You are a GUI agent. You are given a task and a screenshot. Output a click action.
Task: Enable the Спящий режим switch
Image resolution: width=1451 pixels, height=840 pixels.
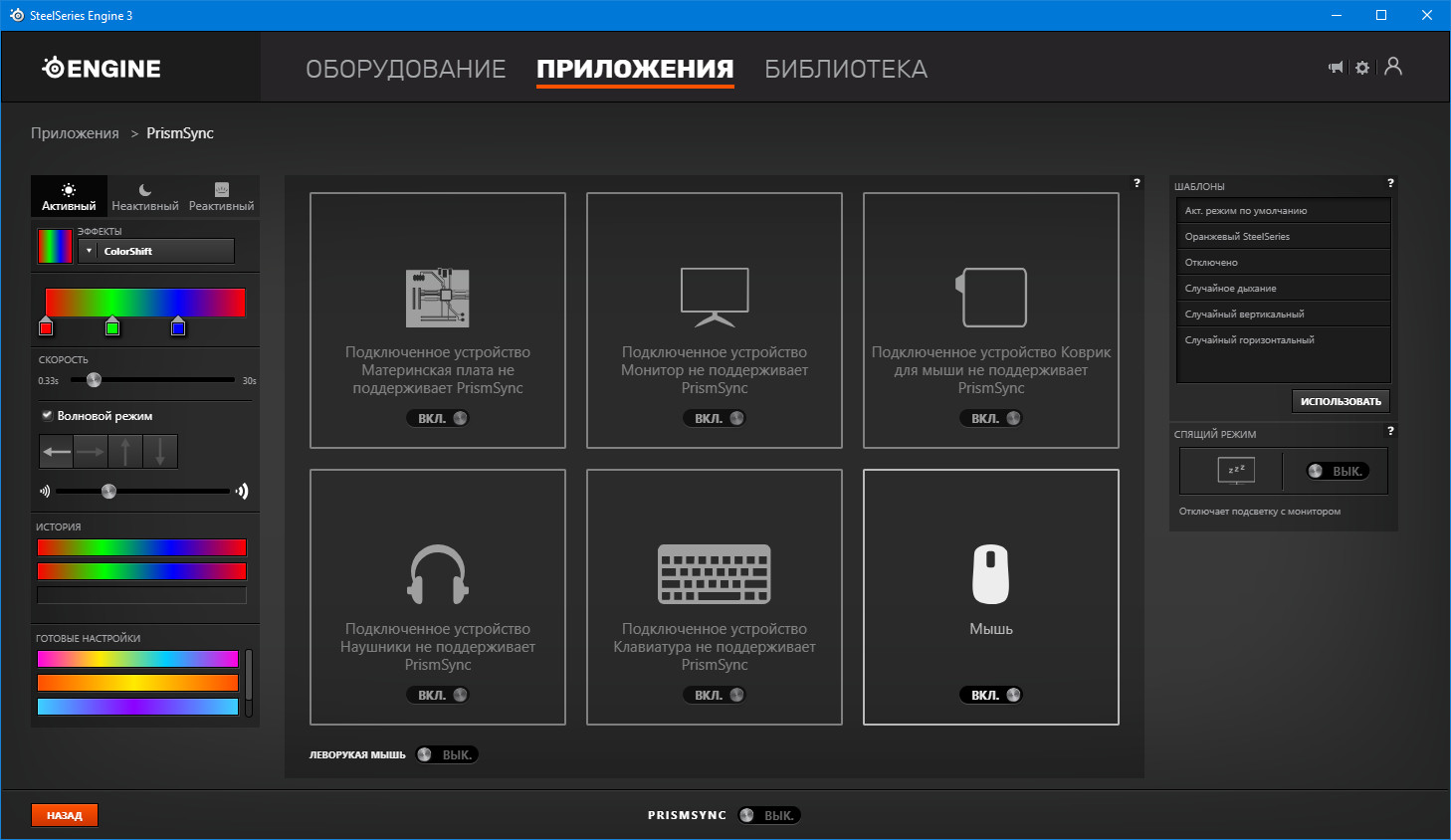click(x=1338, y=471)
